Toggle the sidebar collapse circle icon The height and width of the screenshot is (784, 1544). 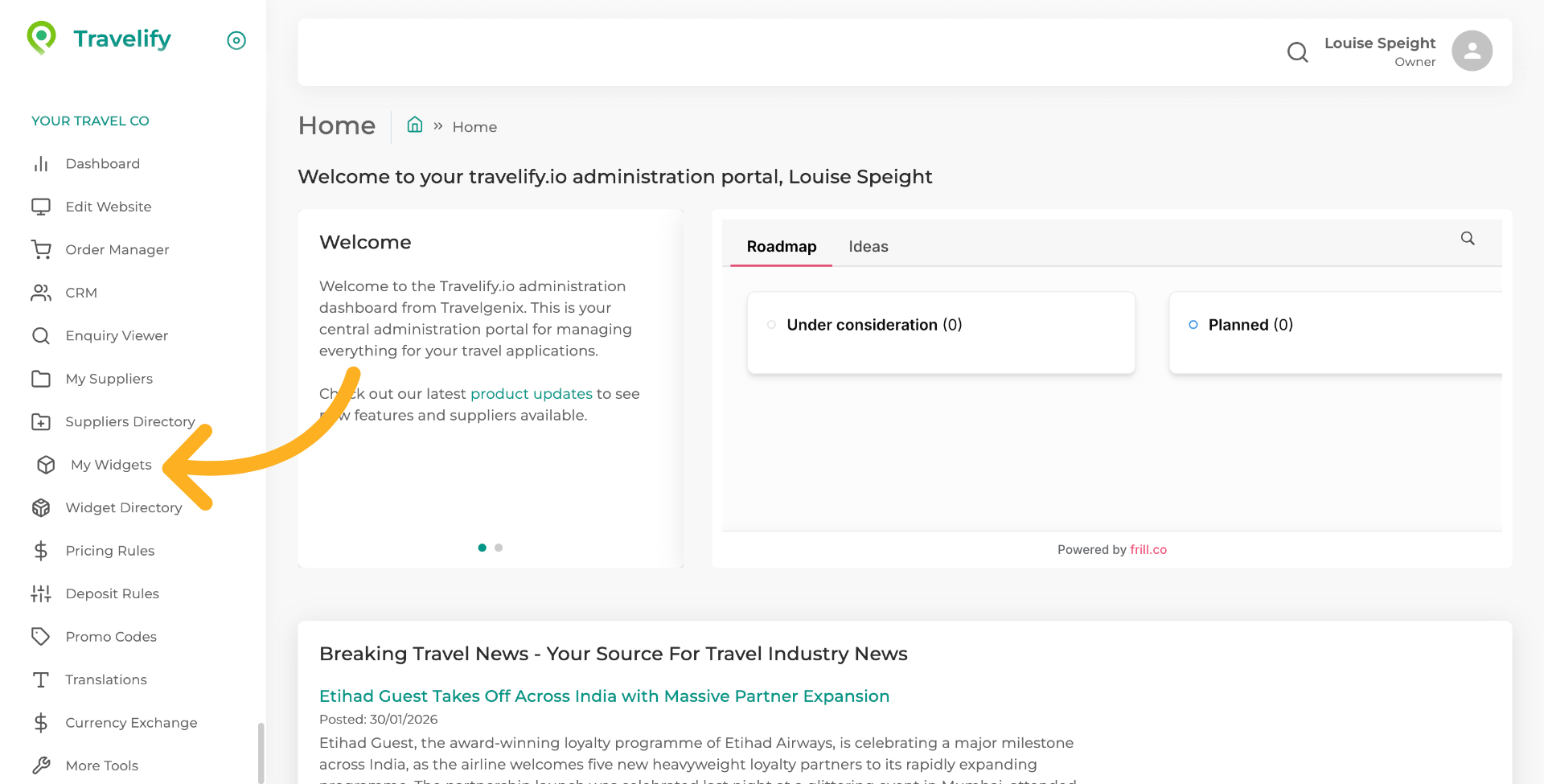[236, 40]
